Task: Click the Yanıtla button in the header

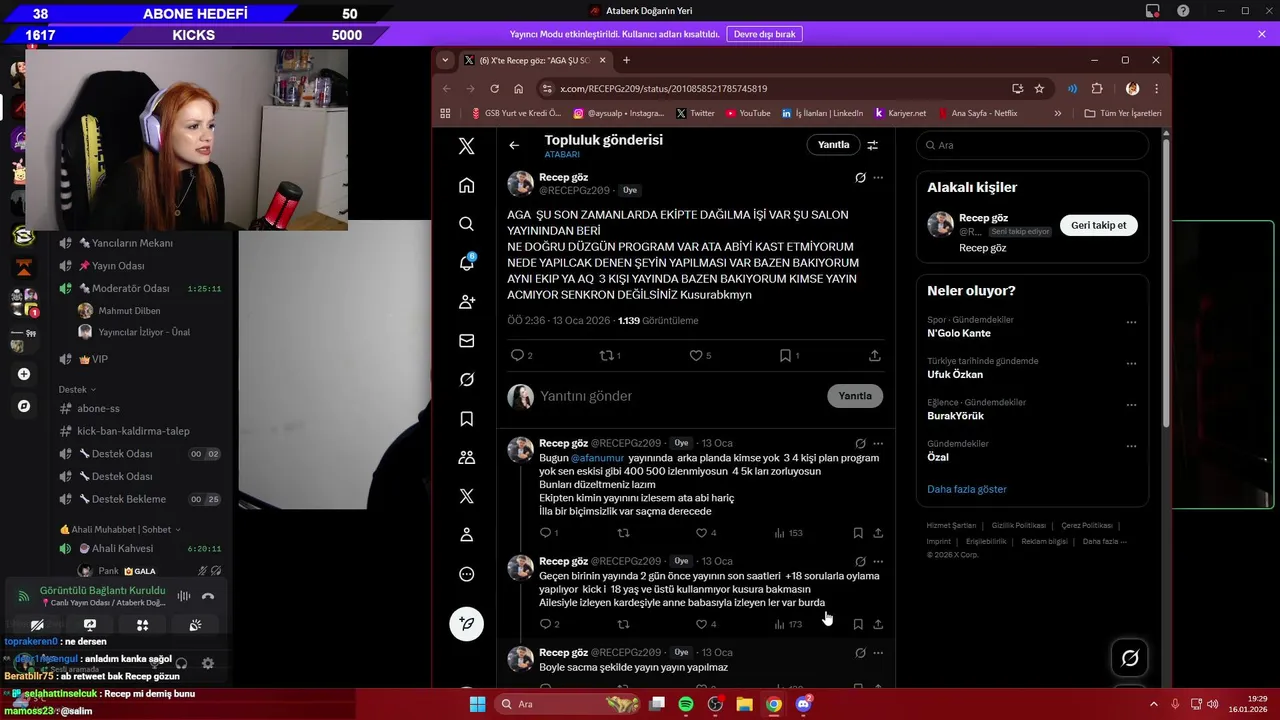Action: (833, 145)
